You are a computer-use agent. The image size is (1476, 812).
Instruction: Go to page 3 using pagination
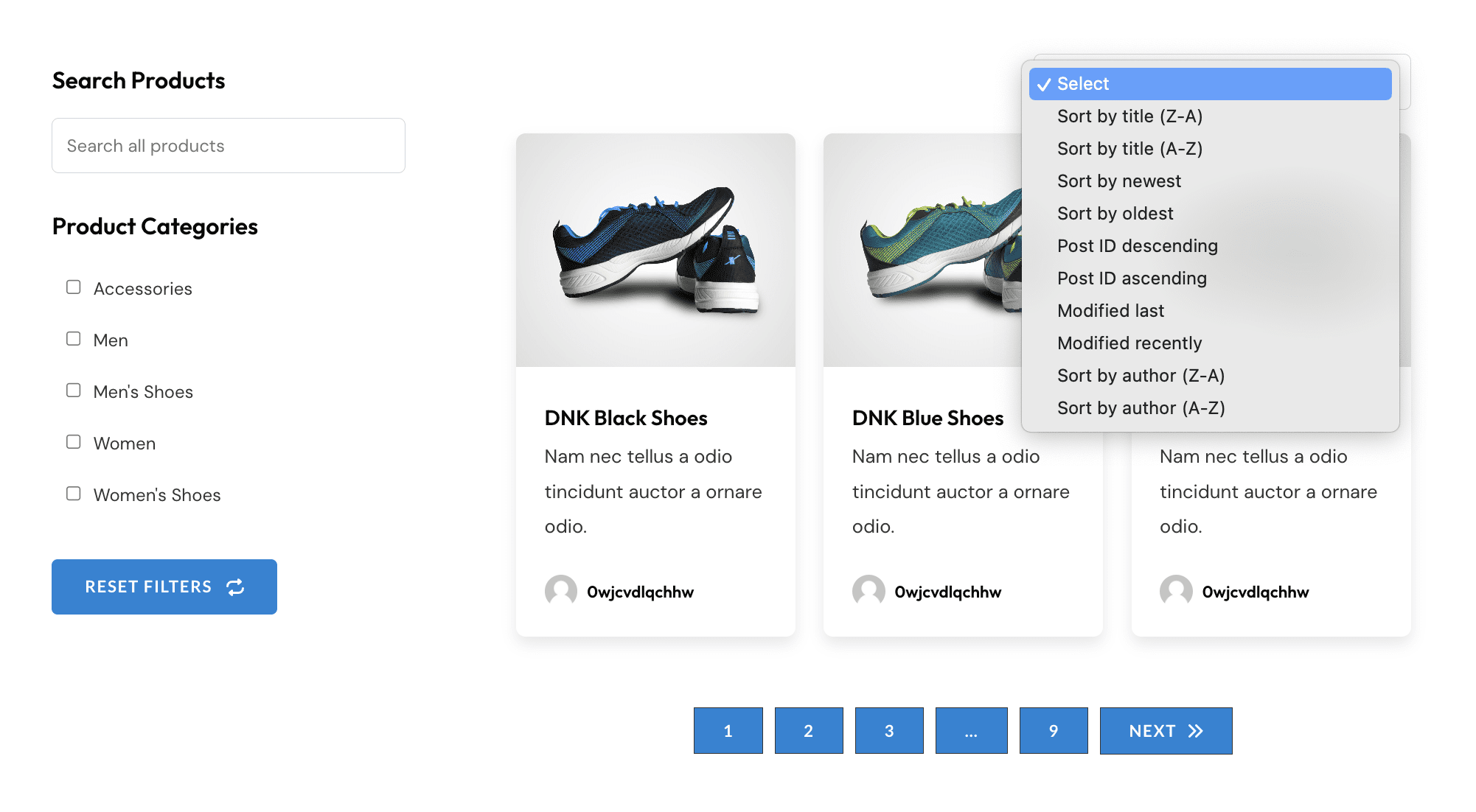click(888, 731)
